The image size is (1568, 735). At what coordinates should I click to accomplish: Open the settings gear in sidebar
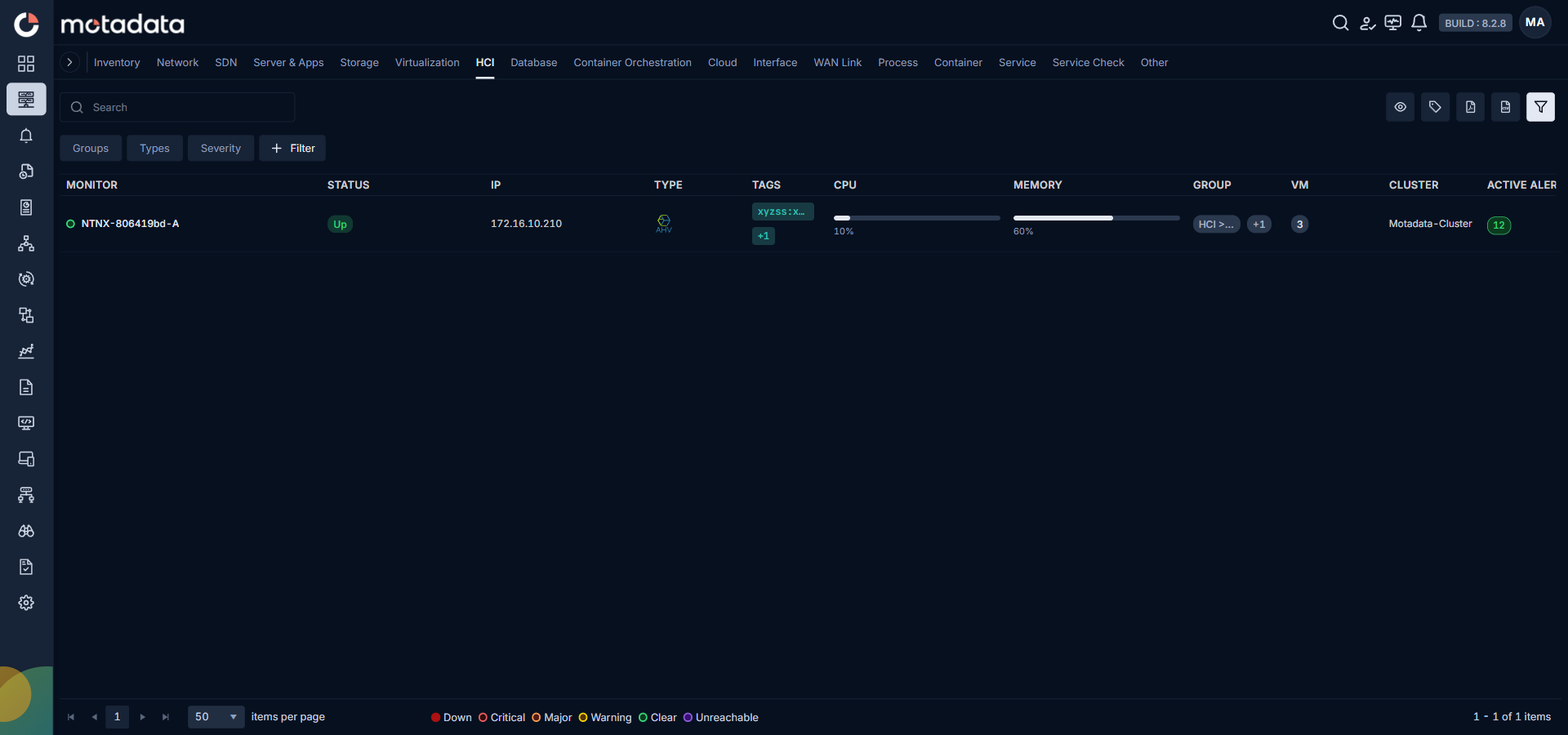coord(26,603)
